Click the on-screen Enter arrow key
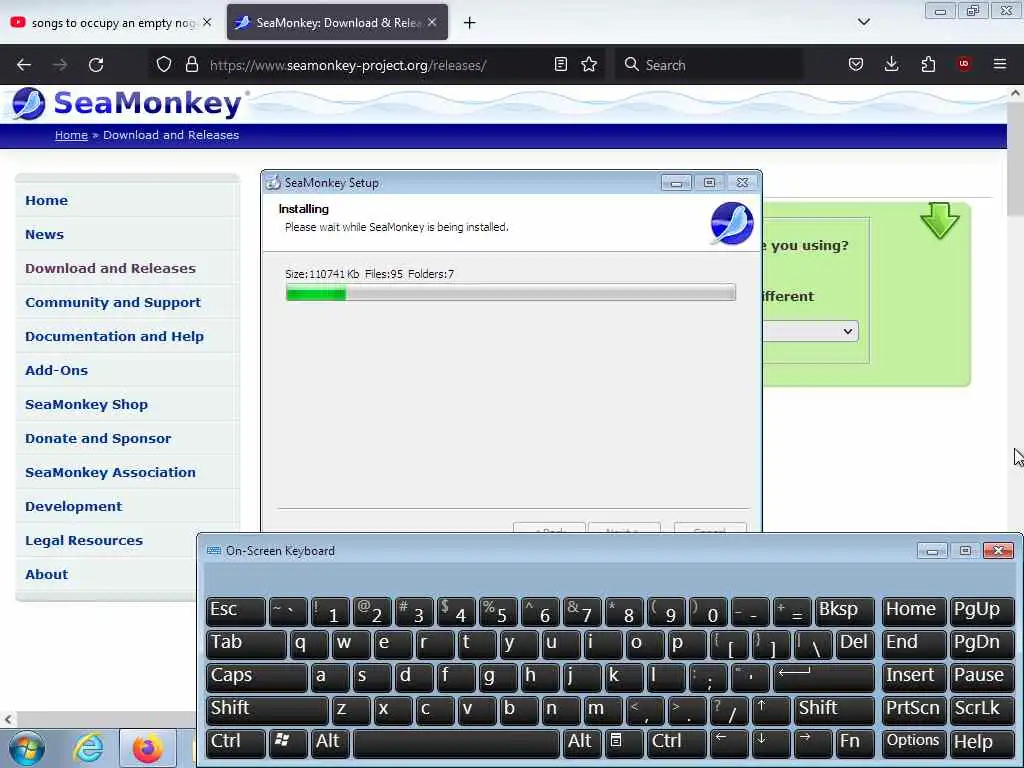 [824, 676]
